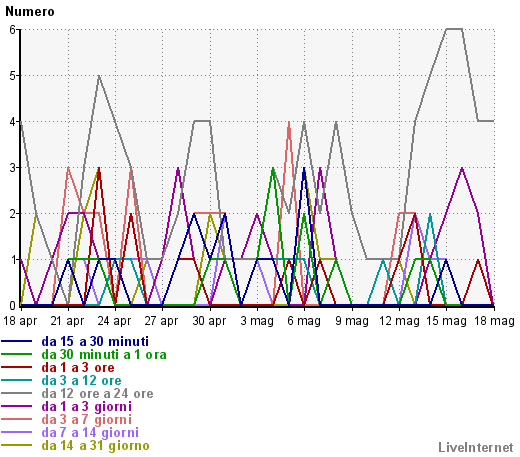Select the 'da 3 a 12 ore' legend entry

click(x=81, y=381)
